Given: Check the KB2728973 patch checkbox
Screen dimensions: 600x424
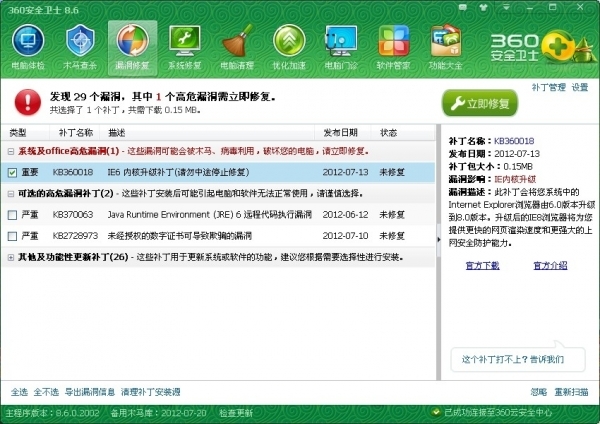Looking at the screenshot, I should [12, 235].
